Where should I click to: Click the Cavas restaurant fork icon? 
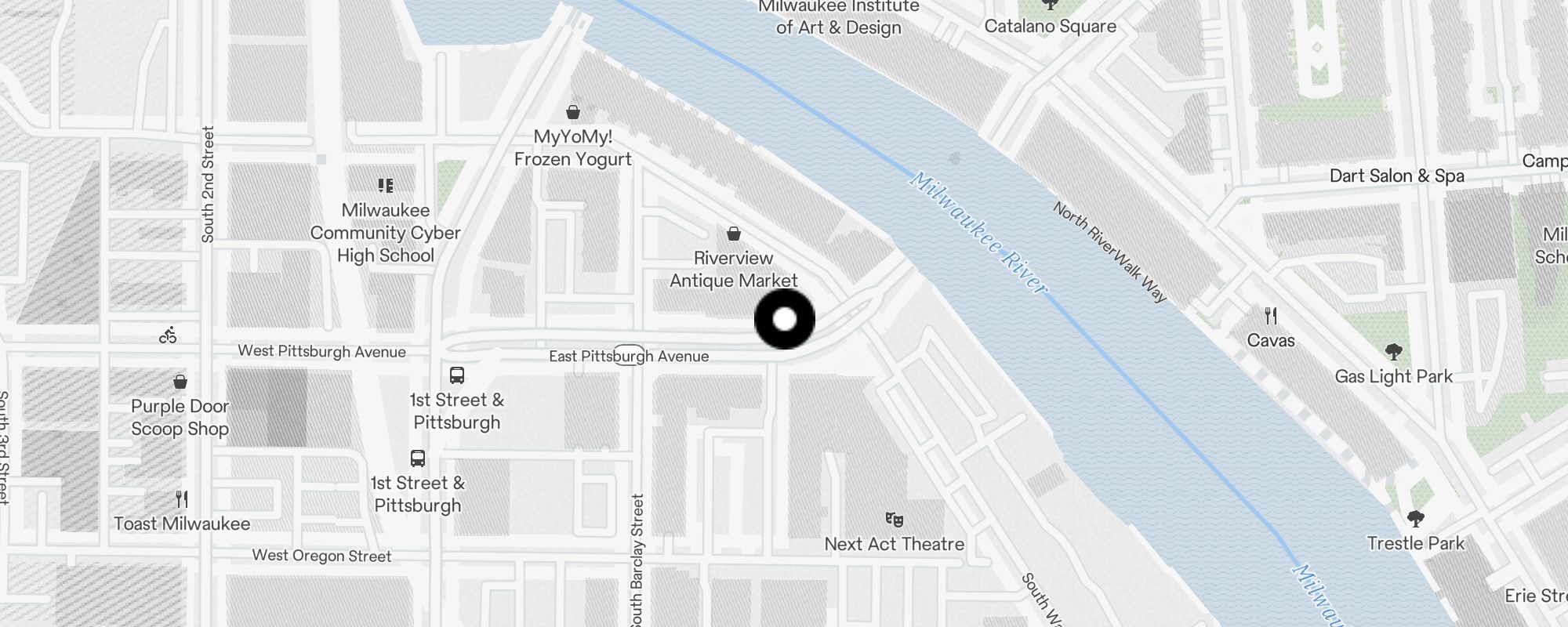pos(1271,316)
